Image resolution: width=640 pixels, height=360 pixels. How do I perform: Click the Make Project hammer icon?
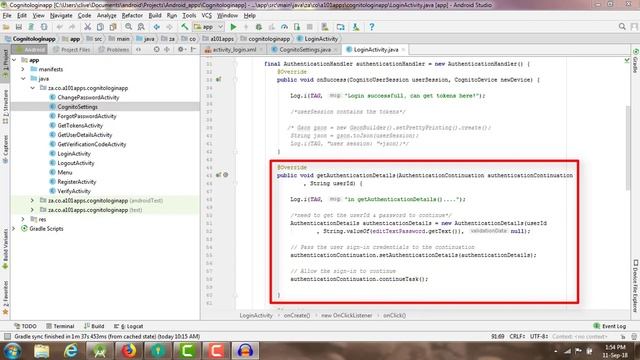(185, 27)
